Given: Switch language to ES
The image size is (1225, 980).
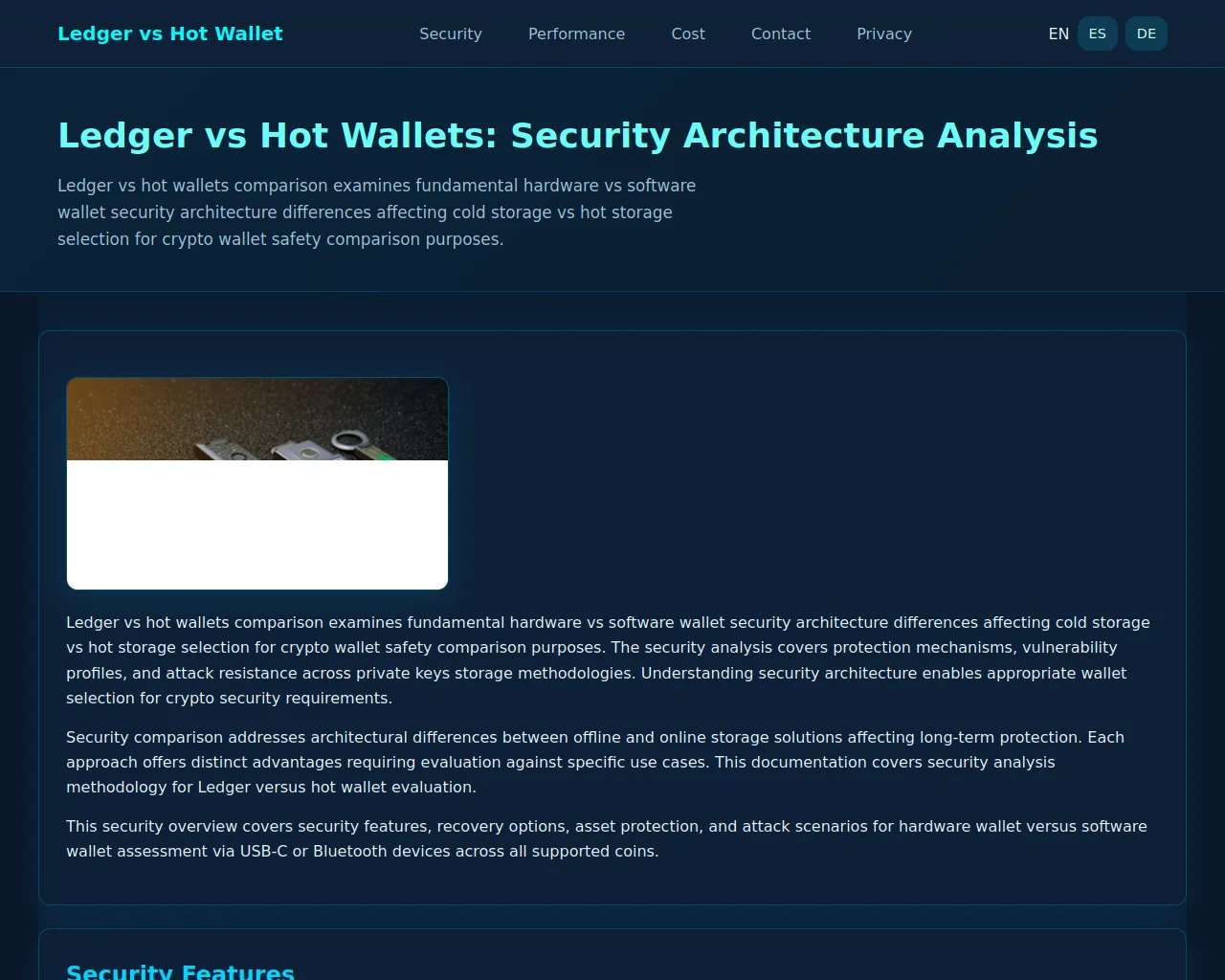Looking at the screenshot, I should tap(1098, 33).
